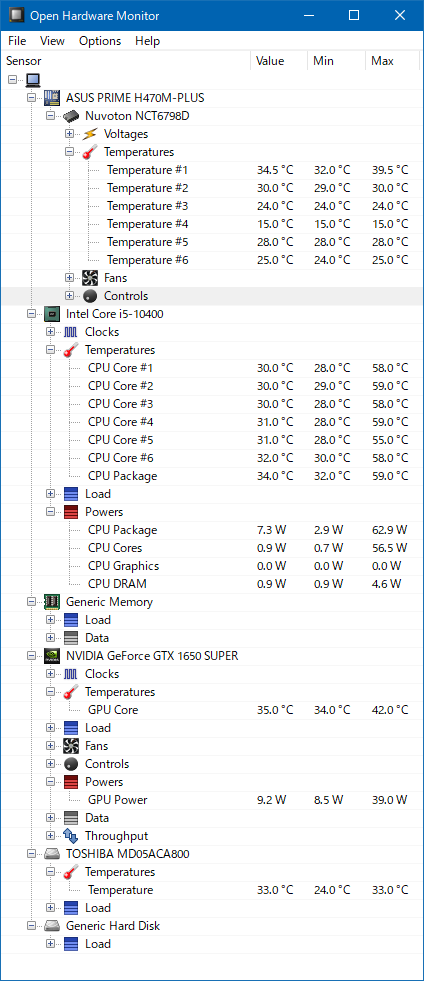This screenshot has height=981, width=424.
Task: Expand the Fans node under Nuvoton
Action: pyautogui.click(x=69, y=278)
